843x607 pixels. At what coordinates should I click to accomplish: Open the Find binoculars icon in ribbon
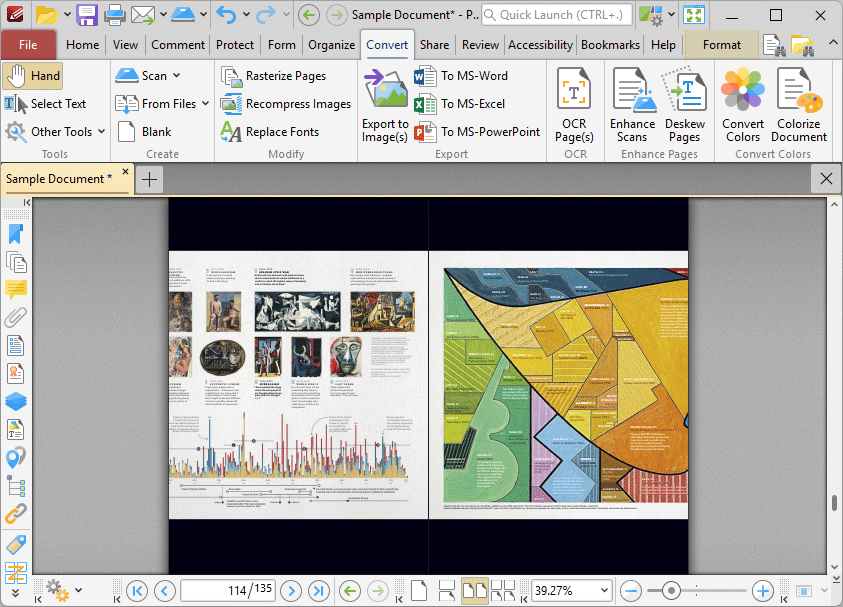point(774,46)
